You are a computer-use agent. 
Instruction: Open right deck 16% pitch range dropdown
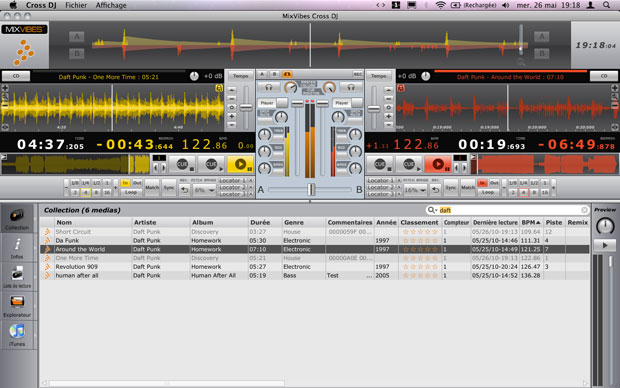click(x=415, y=190)
